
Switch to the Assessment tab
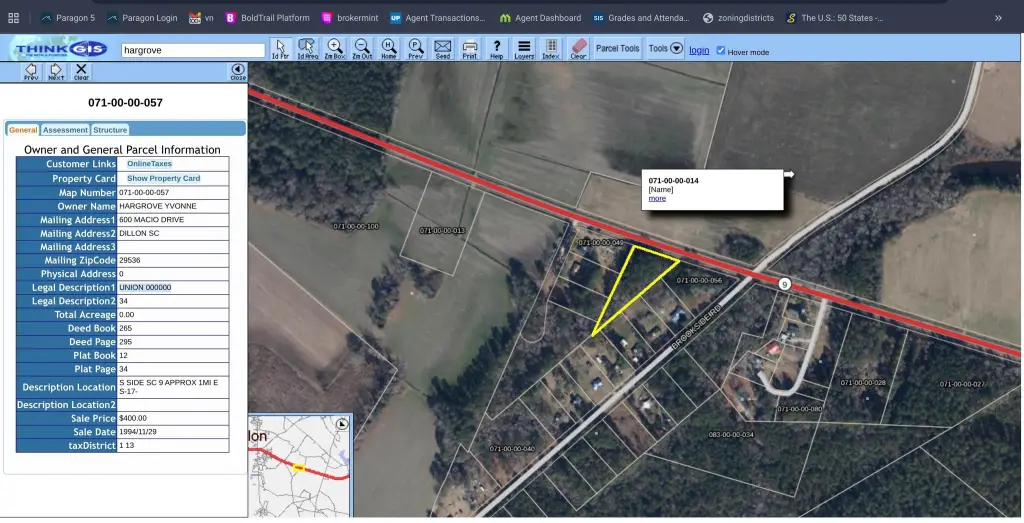tap(65, 130)
